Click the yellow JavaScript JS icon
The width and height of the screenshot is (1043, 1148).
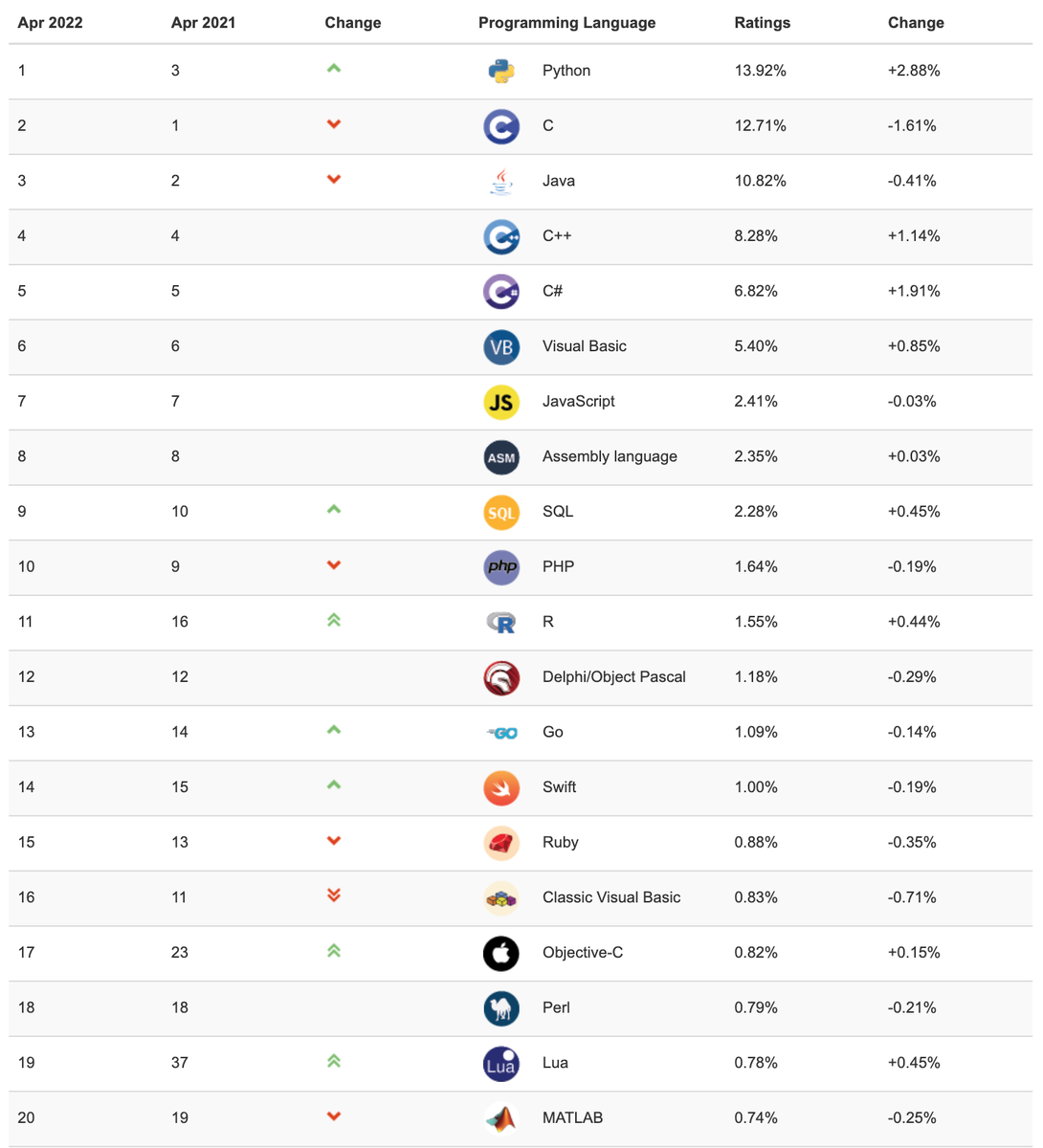coord(501,402)
